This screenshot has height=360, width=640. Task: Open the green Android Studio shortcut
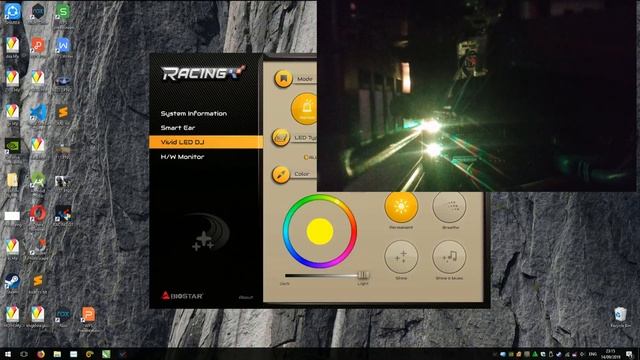[38, 180]
